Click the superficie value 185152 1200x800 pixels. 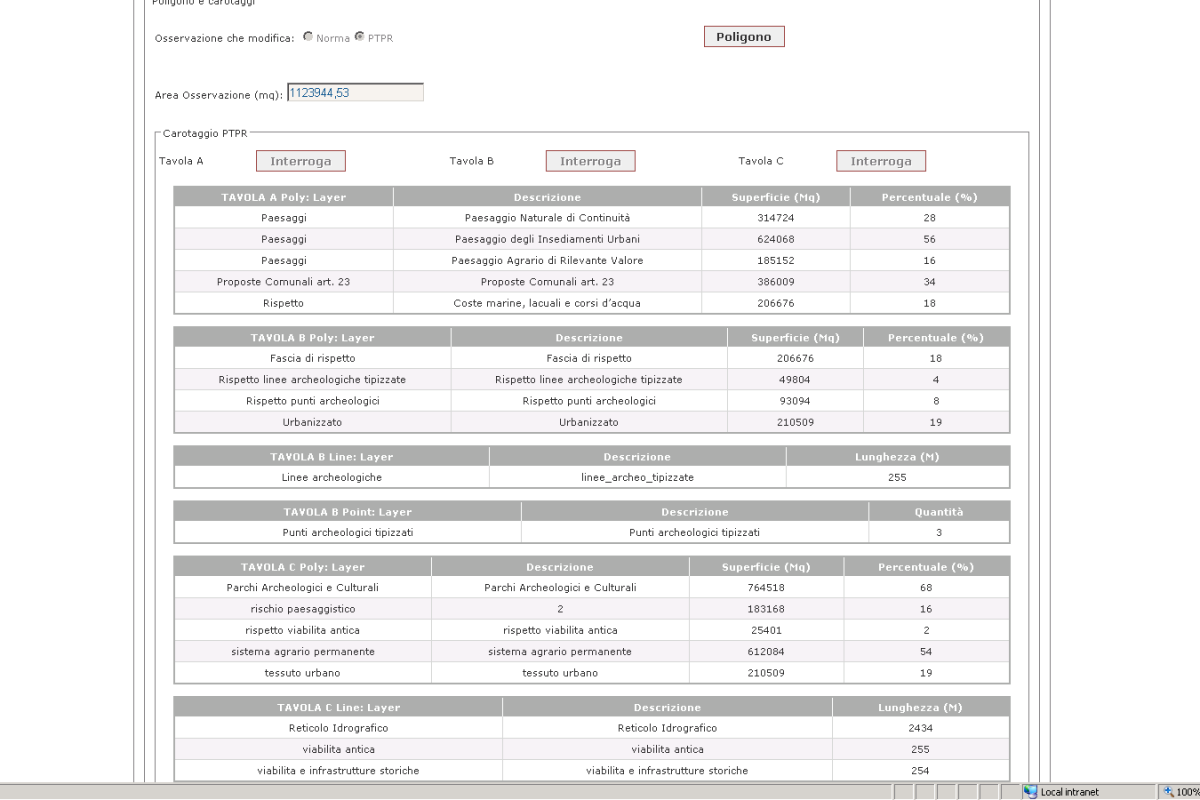click(x=776, y=260)
